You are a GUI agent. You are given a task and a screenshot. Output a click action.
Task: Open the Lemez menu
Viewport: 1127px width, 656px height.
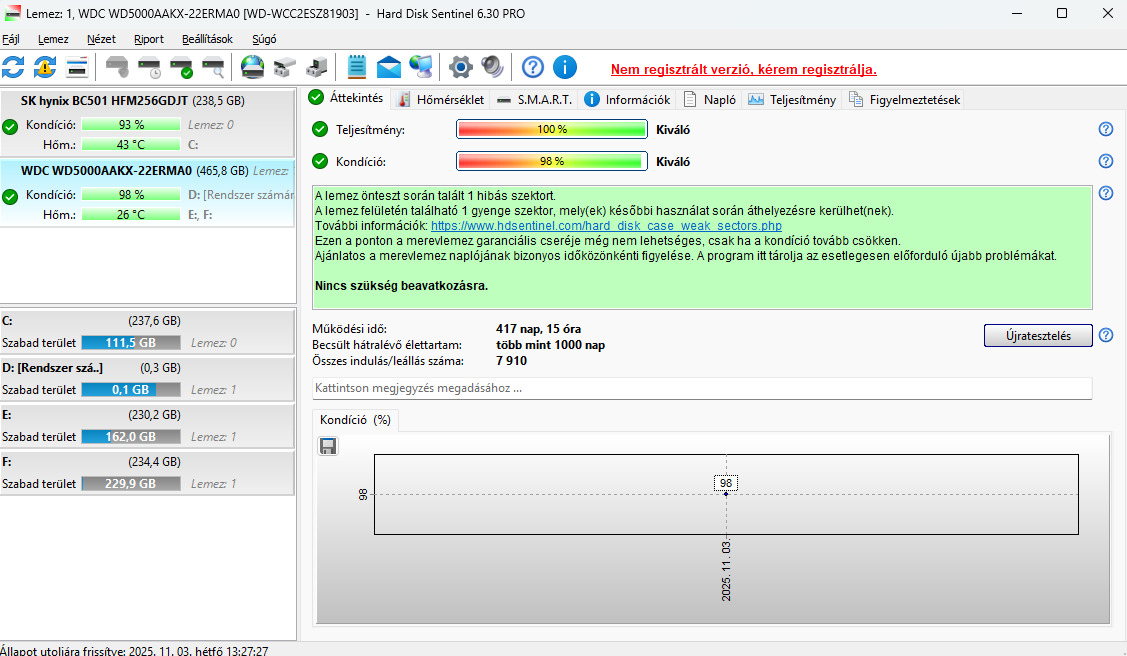pyautogui.click(x=53, y=40)
